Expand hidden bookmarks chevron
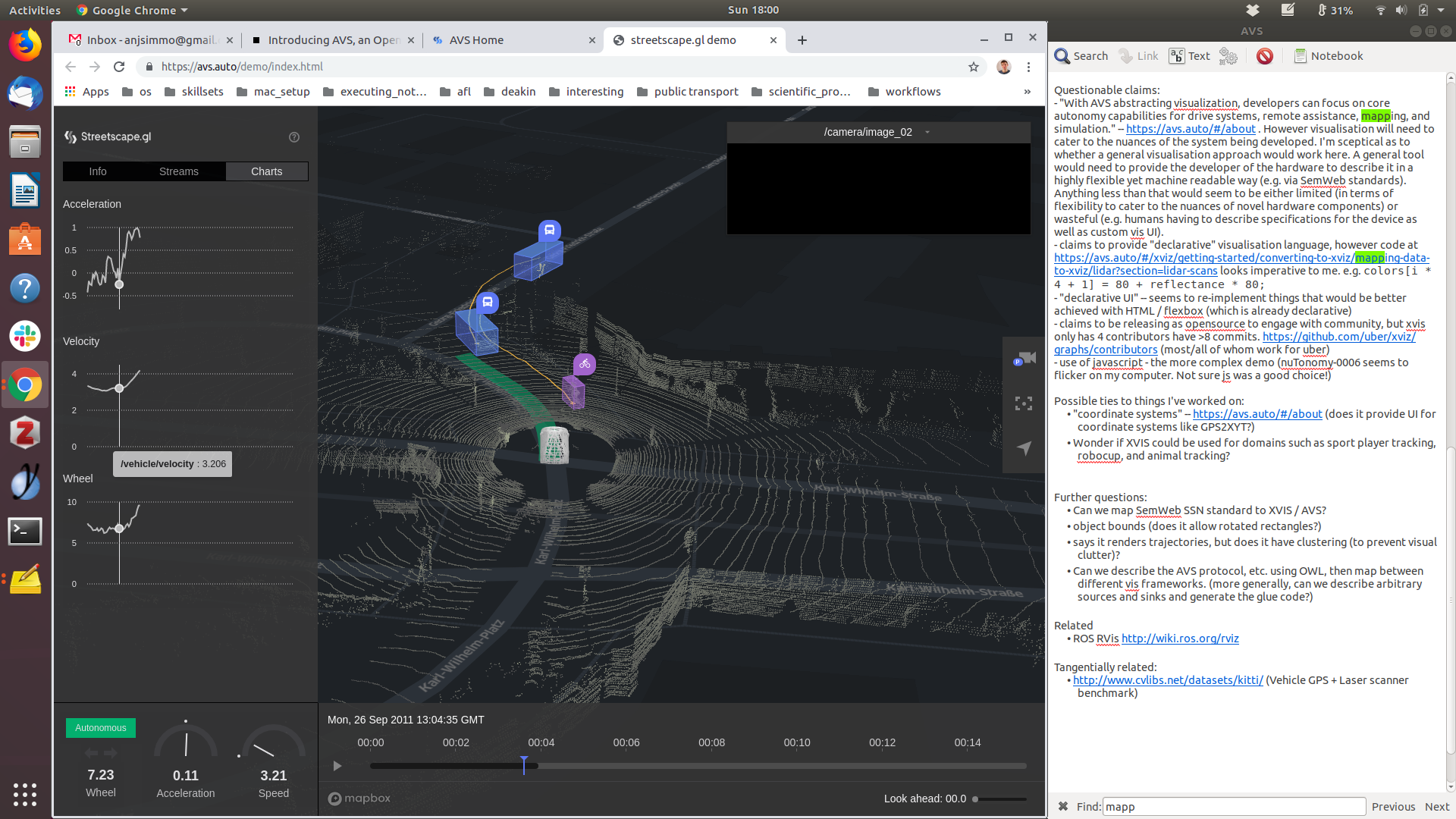Viewport: 1456px width, 819px height. (1028, 92)
